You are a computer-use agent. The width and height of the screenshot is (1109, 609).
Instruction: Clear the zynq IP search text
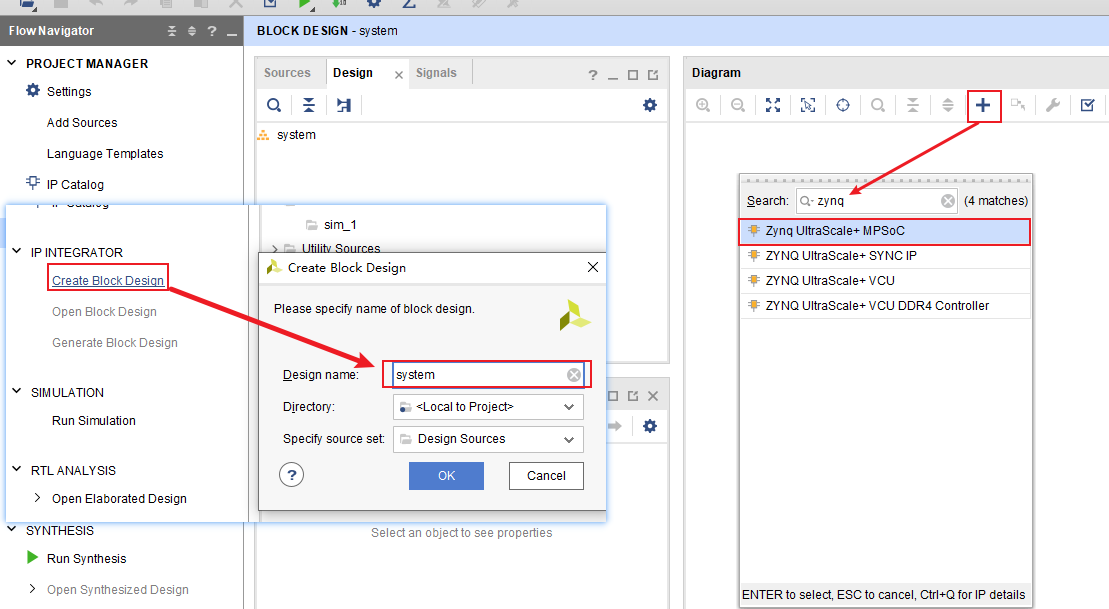tap(948, 201)
